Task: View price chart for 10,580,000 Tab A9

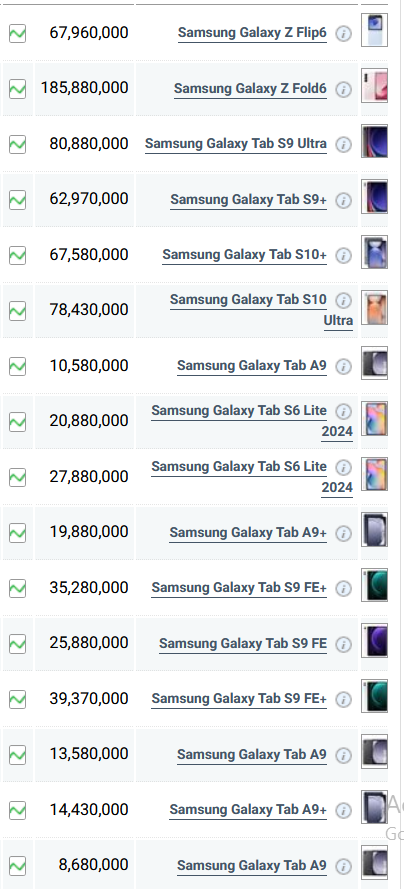Action: [18, 367]
